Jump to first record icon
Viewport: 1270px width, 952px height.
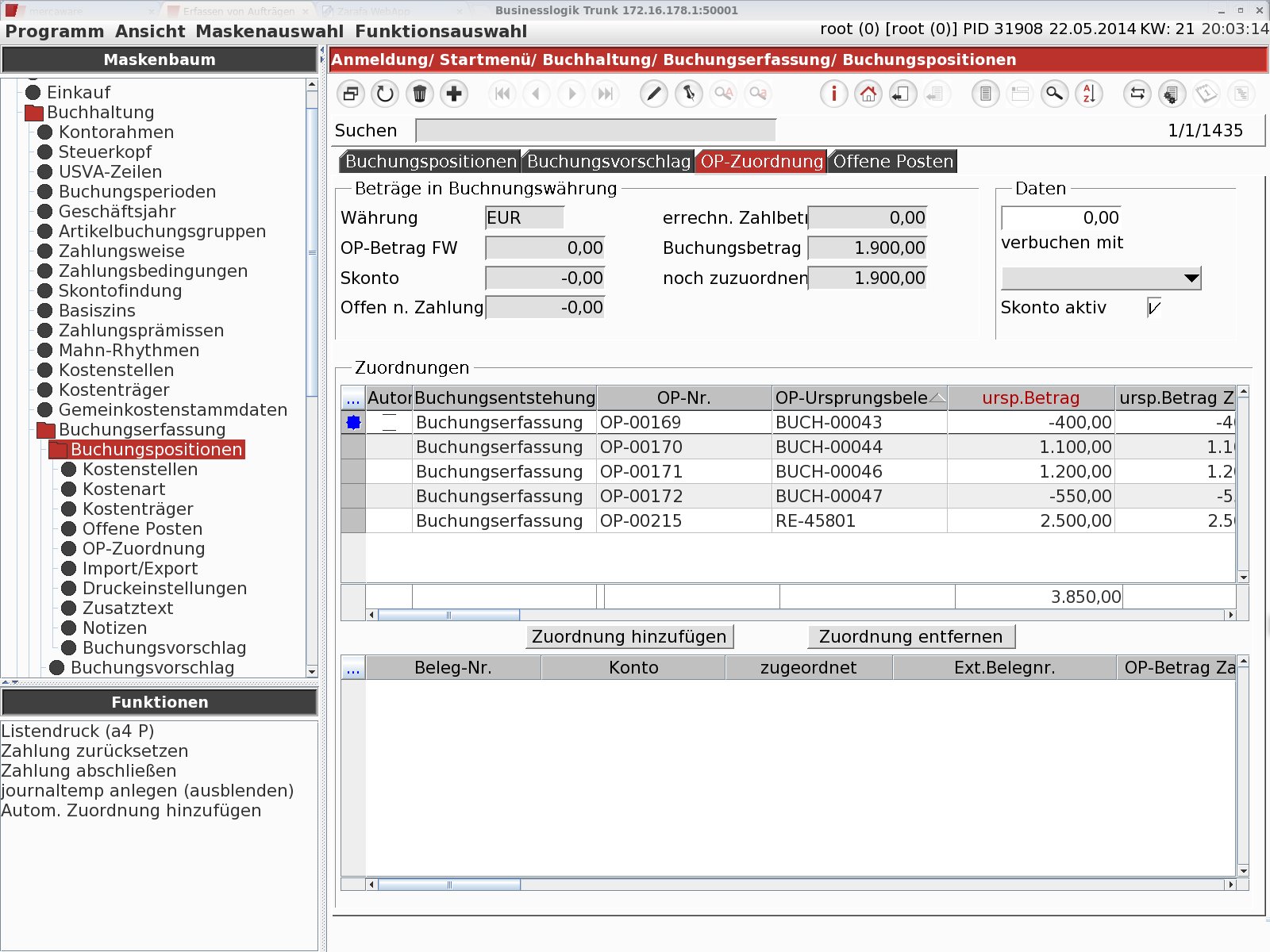click(x=502, y=94)
